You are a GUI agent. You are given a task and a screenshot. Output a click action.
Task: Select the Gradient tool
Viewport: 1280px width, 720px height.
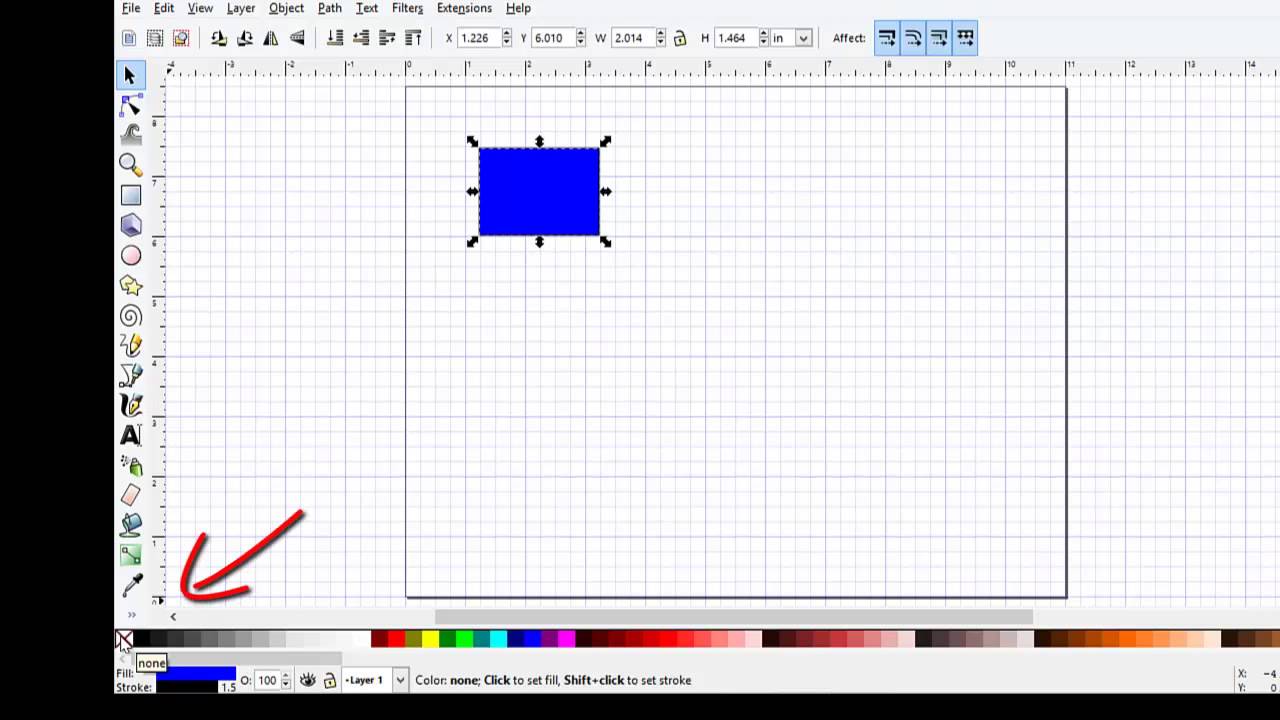point(130,554)
